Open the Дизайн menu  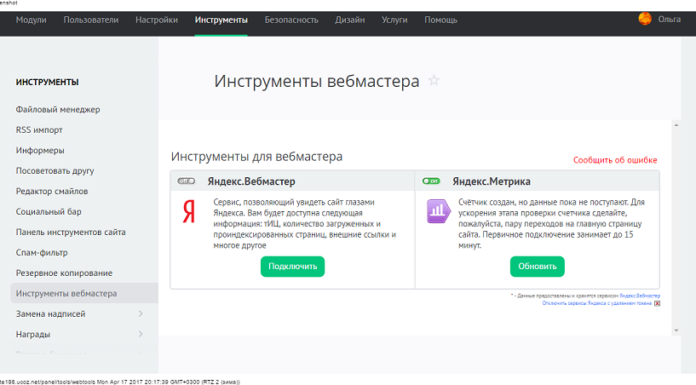tap(350, 20)
